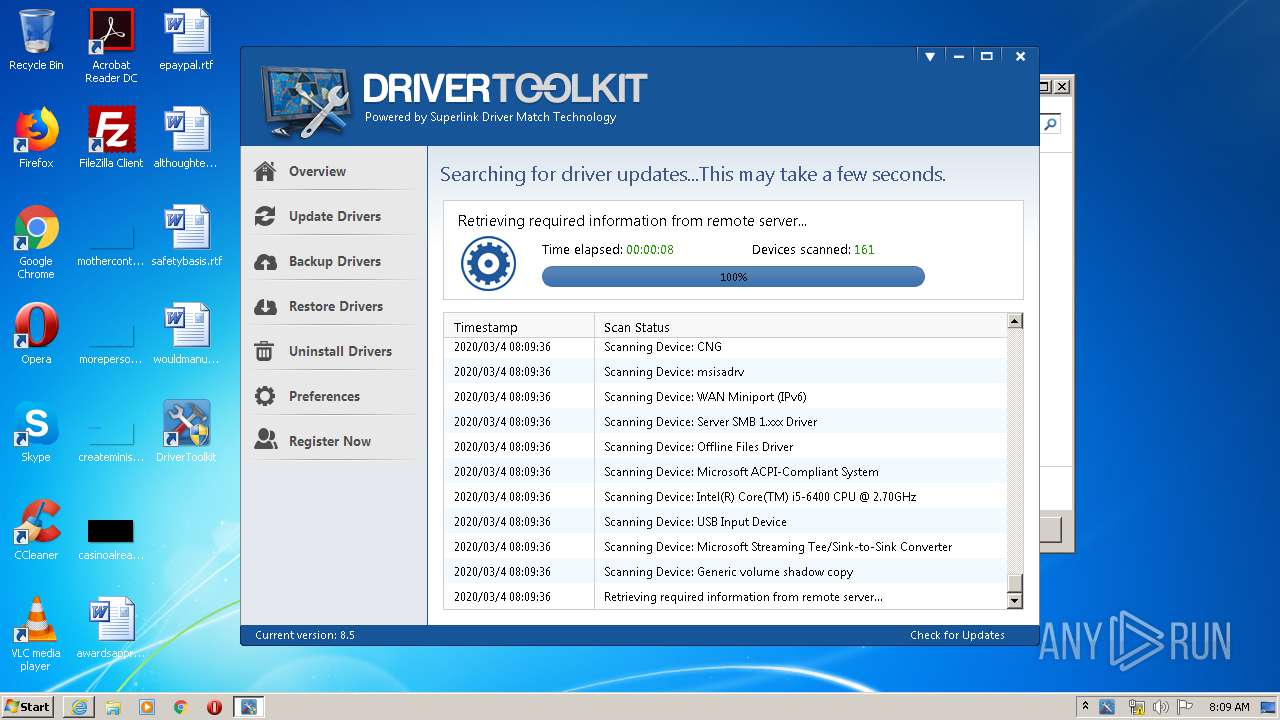Viewport: 1280px width, 720px height.
Task: Open awardsappr document on desktop
Action: tap(111, 628)
